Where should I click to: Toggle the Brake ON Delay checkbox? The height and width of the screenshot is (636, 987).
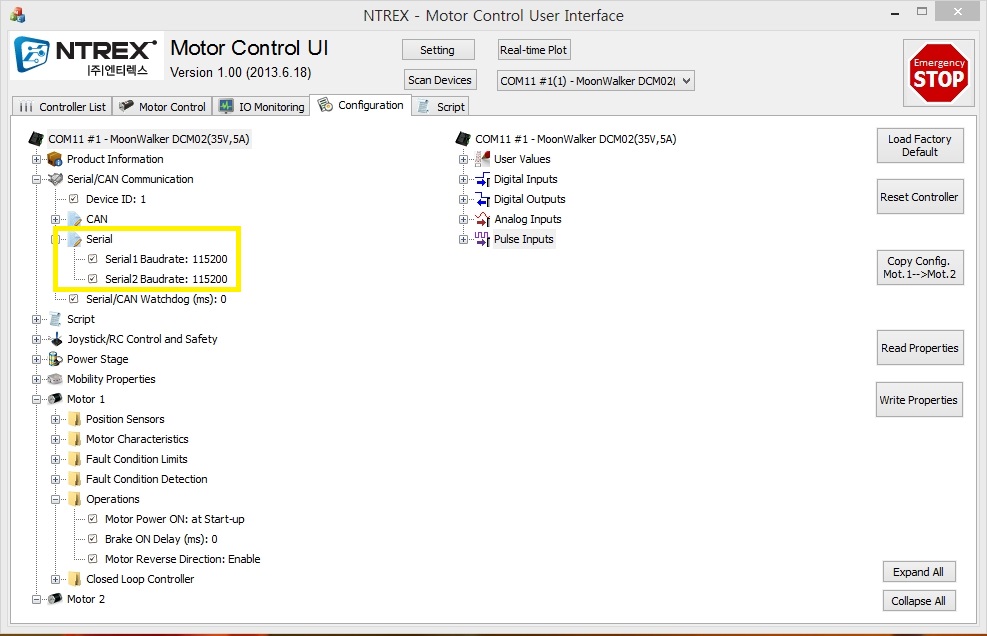(93, 539)
